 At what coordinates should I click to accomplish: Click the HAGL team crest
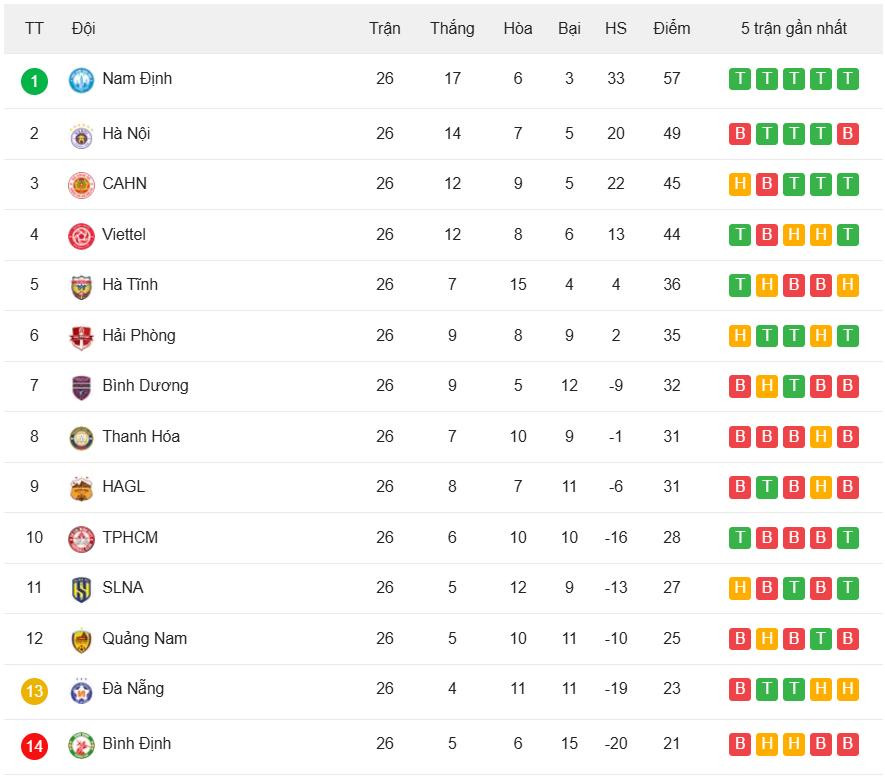81,488
